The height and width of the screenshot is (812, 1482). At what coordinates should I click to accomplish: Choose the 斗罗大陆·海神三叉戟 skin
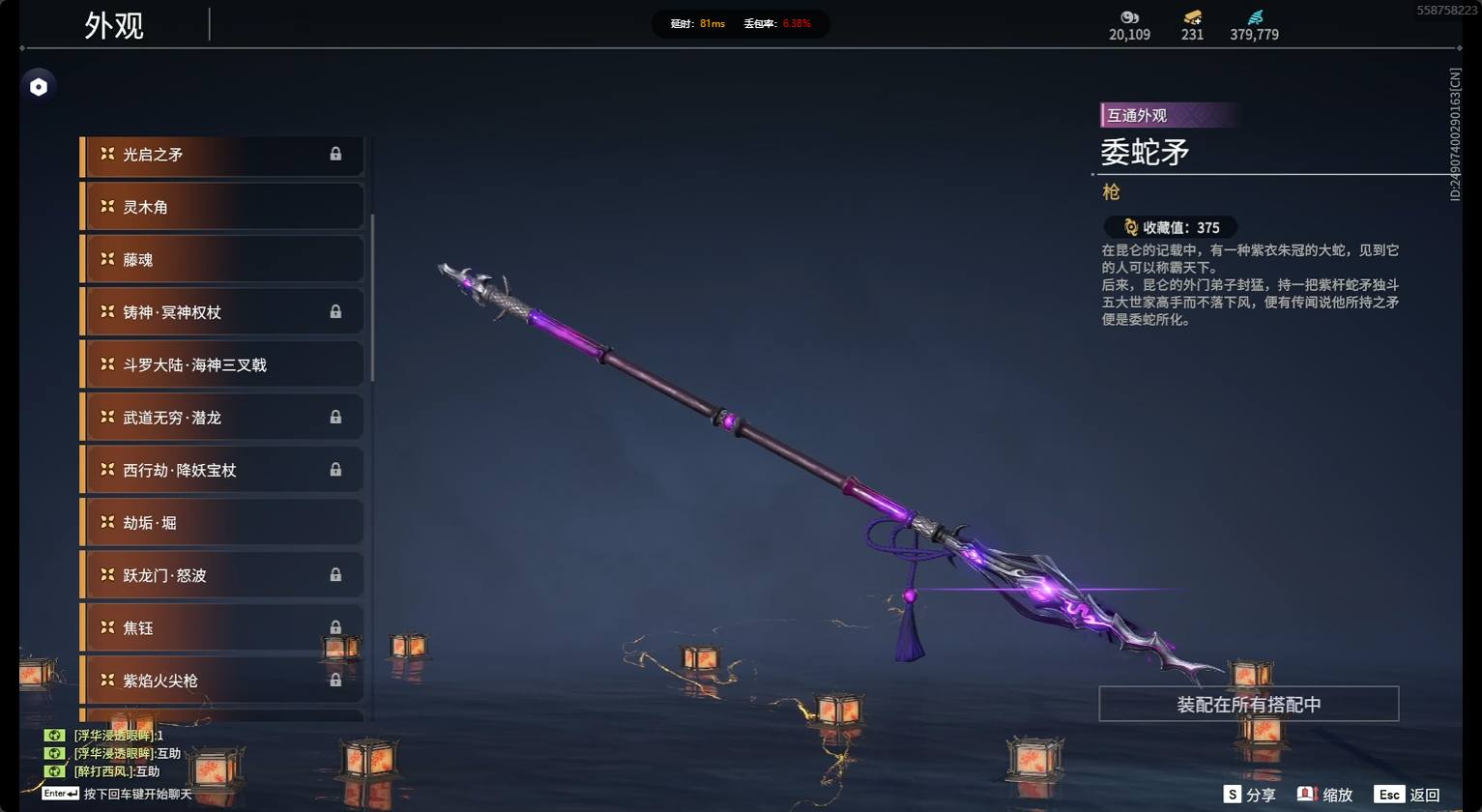(221, 364)
